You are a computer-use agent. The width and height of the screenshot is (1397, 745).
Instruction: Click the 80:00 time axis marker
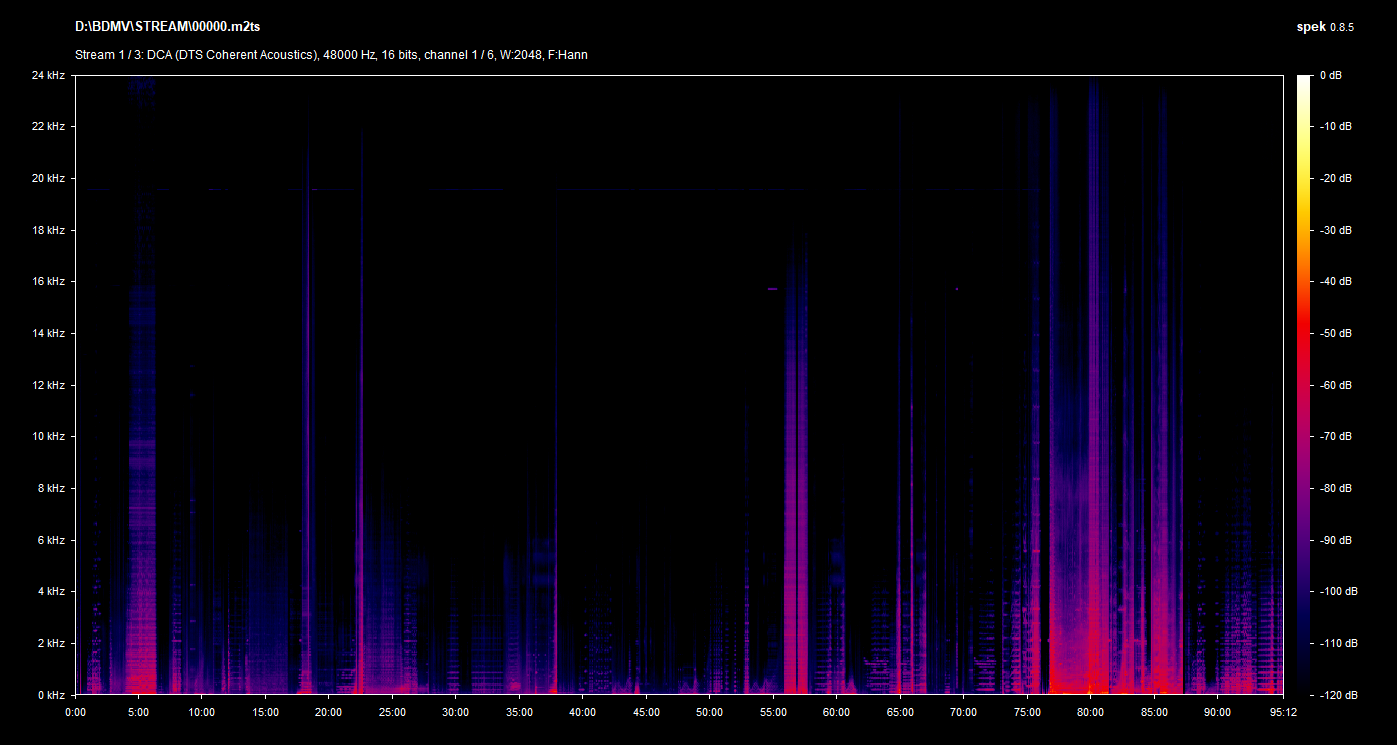coord(1091,712)
